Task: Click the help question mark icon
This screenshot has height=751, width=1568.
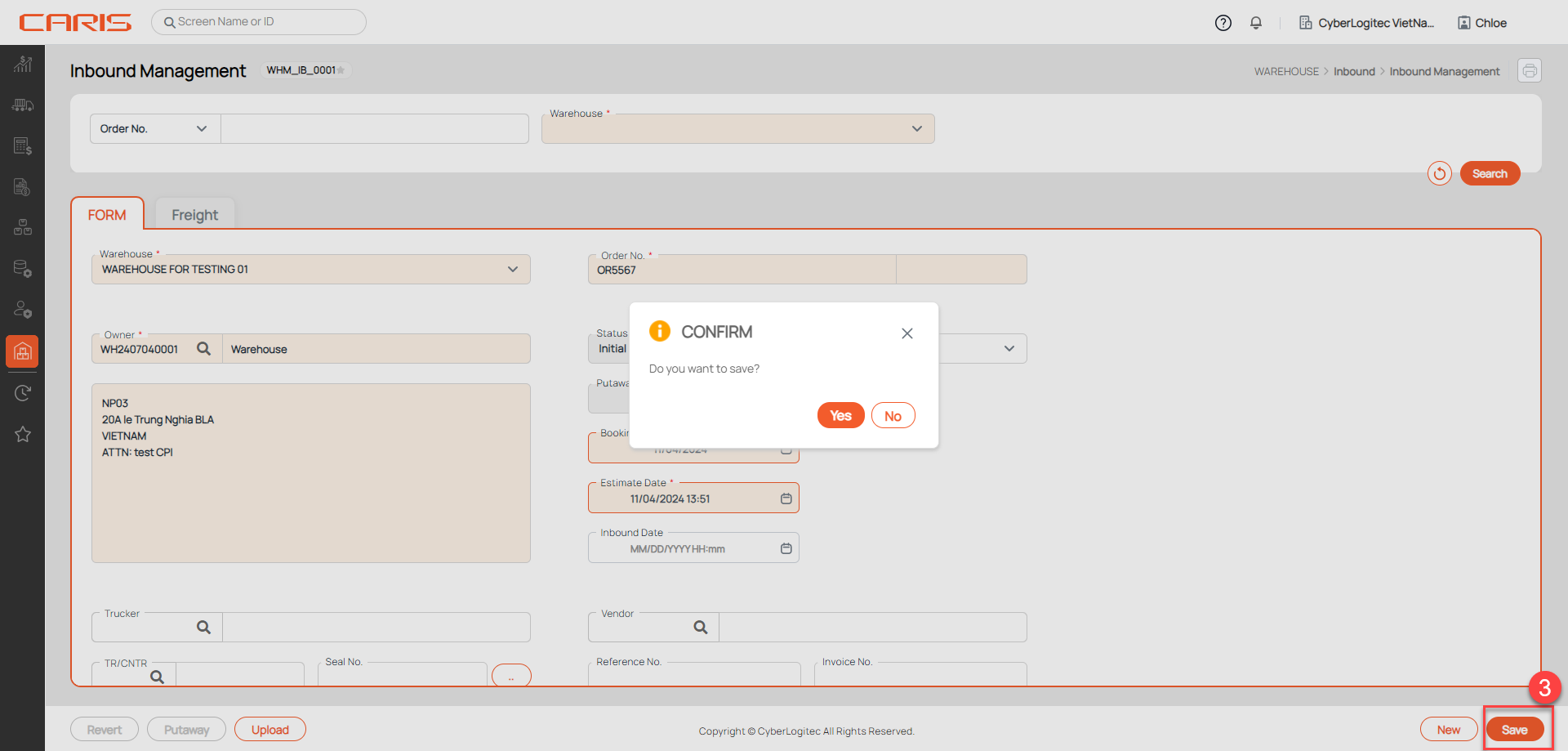Action: pyautogui.click(x=1223, y=23)
